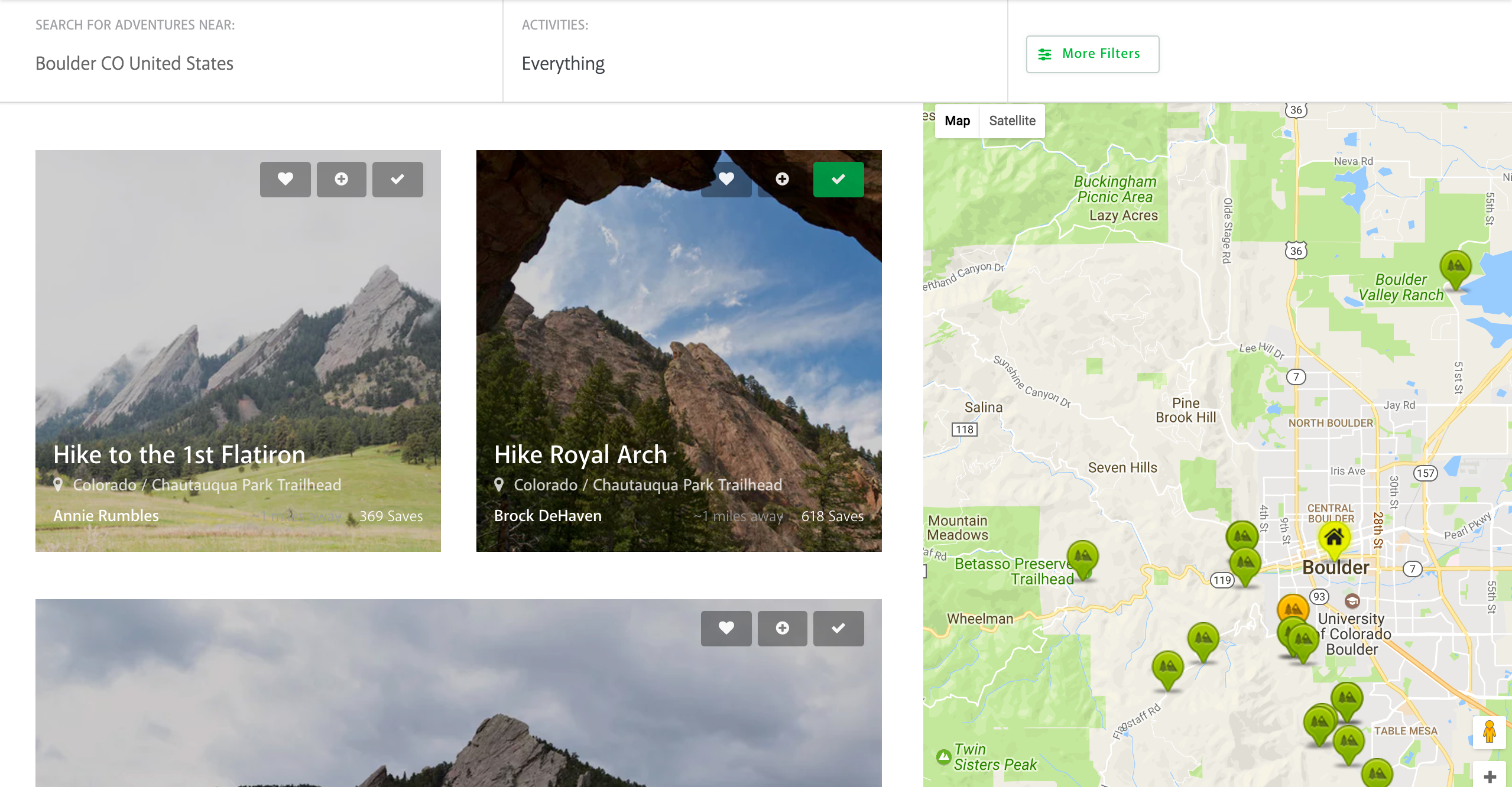Pick the Street View pegman icon

(1489, 733)
